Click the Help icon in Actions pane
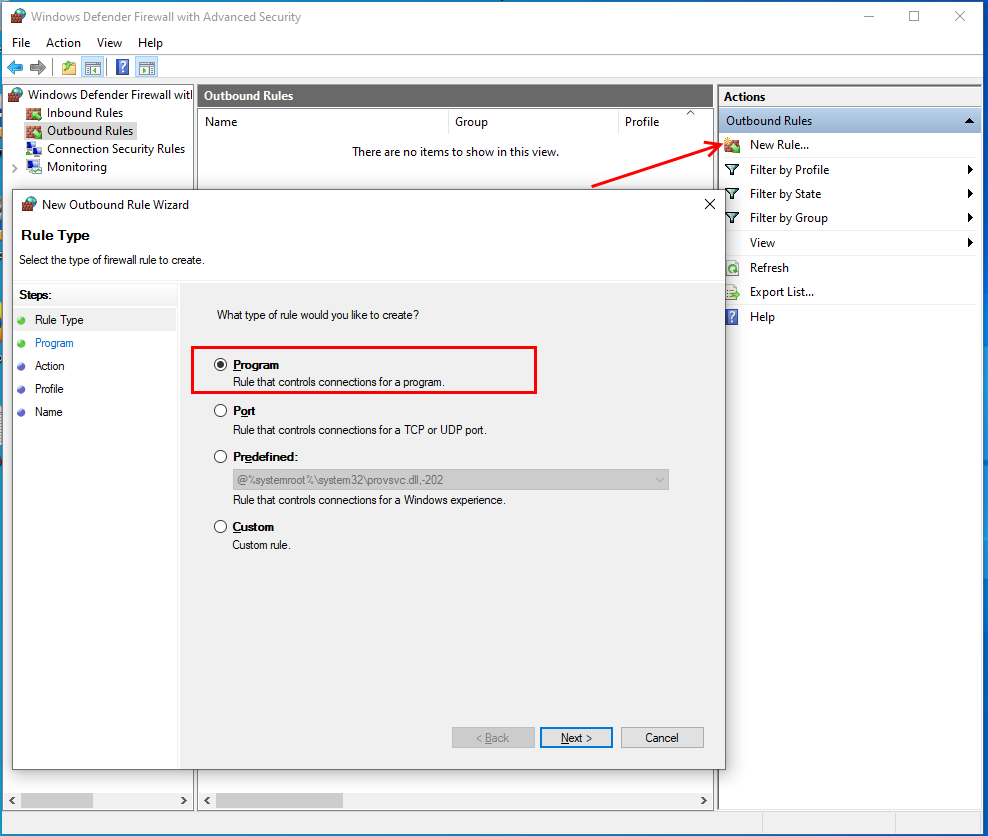Viewport: 988px width, 836px height. tap(732, 317)
